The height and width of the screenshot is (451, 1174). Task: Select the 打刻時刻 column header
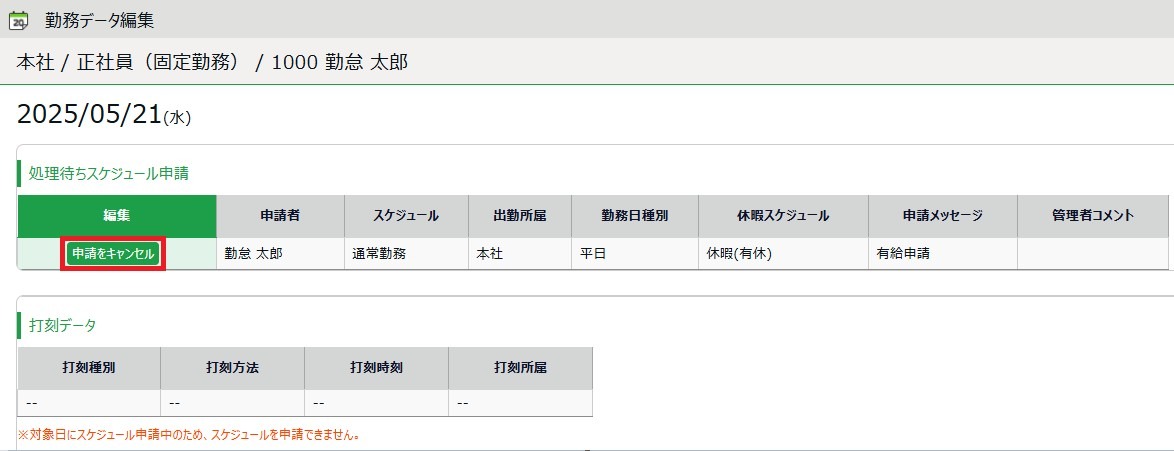point(376,367)
